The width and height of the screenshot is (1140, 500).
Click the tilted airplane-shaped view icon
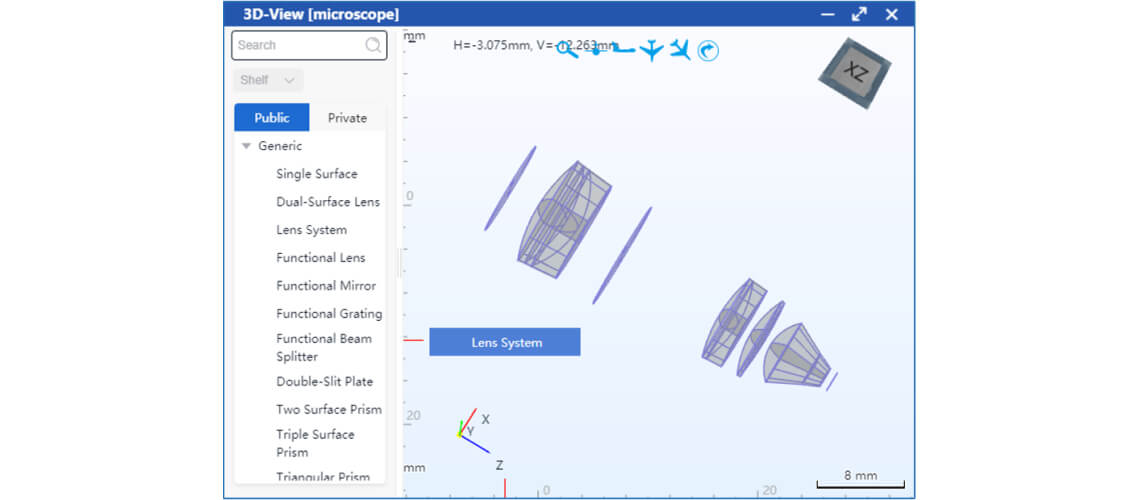680,49
